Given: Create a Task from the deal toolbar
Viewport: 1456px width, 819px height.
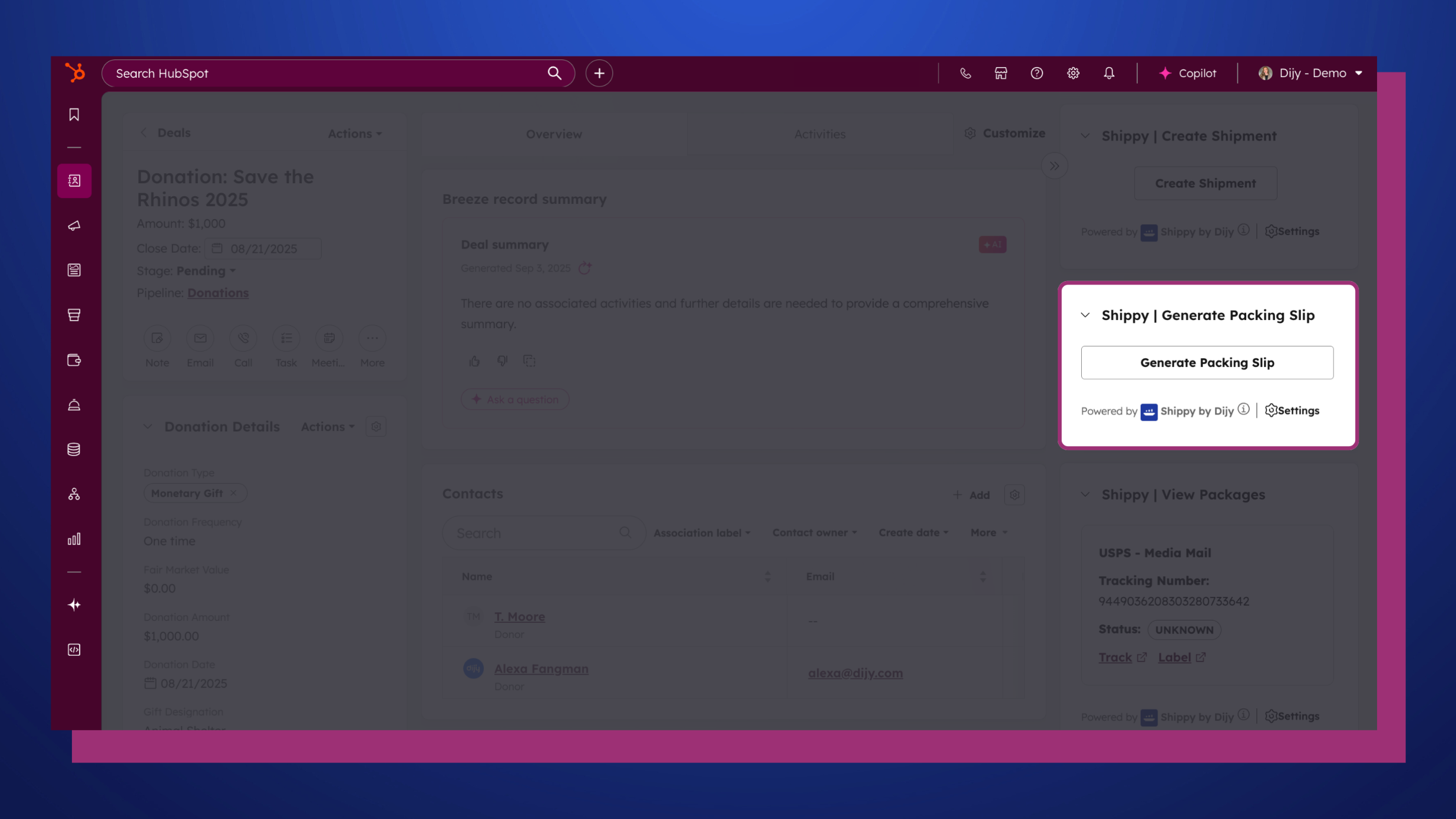Looking at the screenshot, I should tap(286, 339).
